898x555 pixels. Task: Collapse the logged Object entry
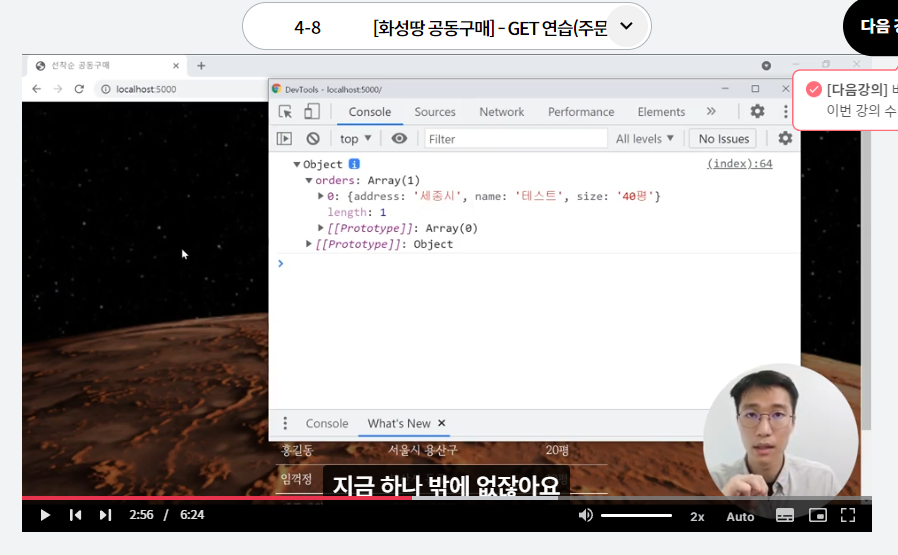(297, 164)
